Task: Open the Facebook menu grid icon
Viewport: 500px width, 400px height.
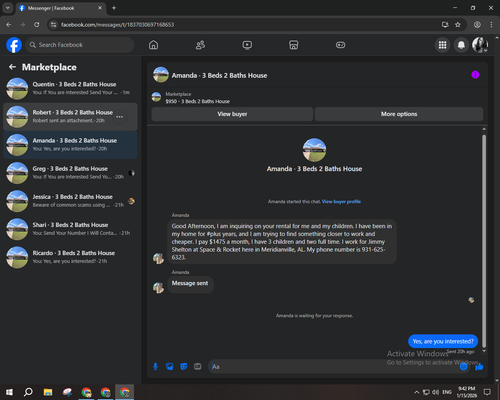Action: [442, 45]
